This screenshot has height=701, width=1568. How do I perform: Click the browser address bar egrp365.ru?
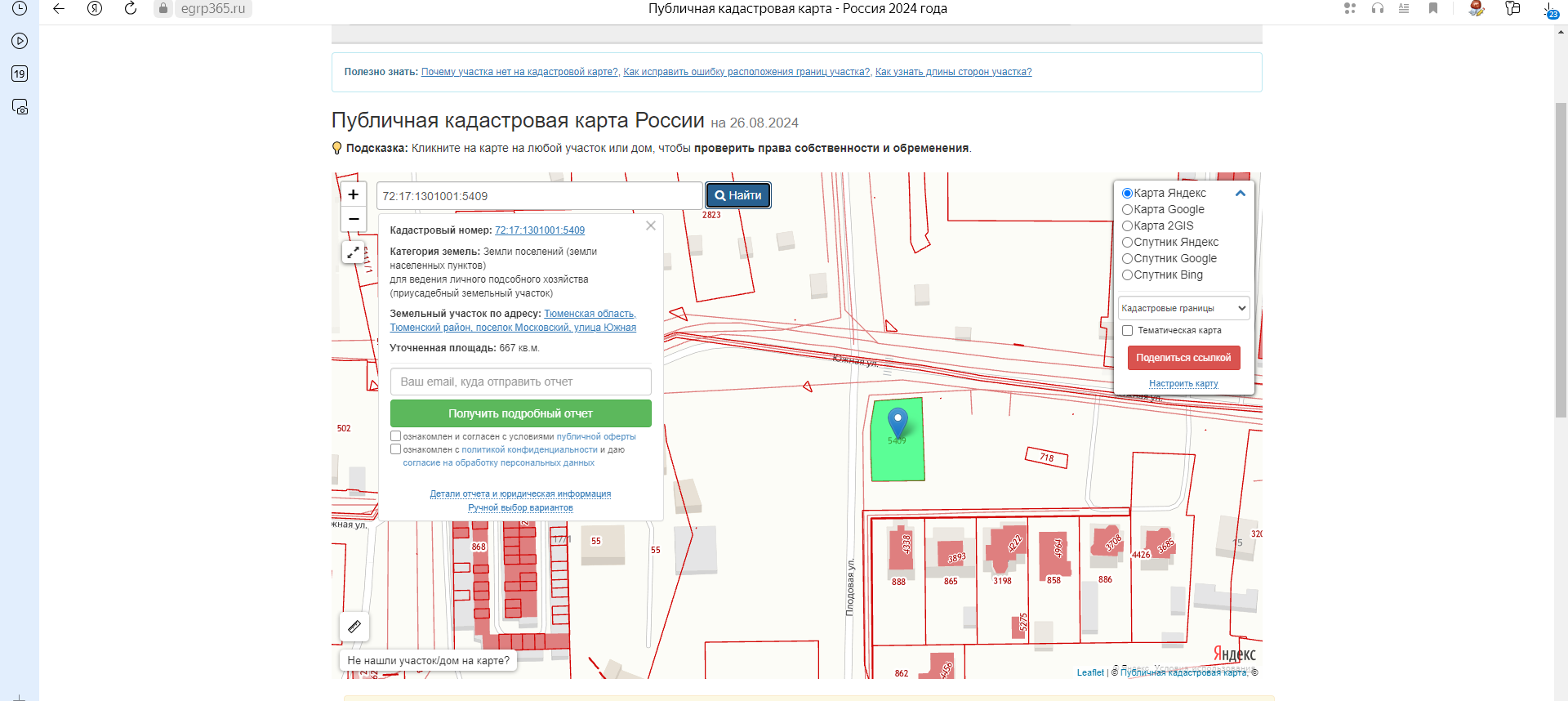tap(213, 8)
